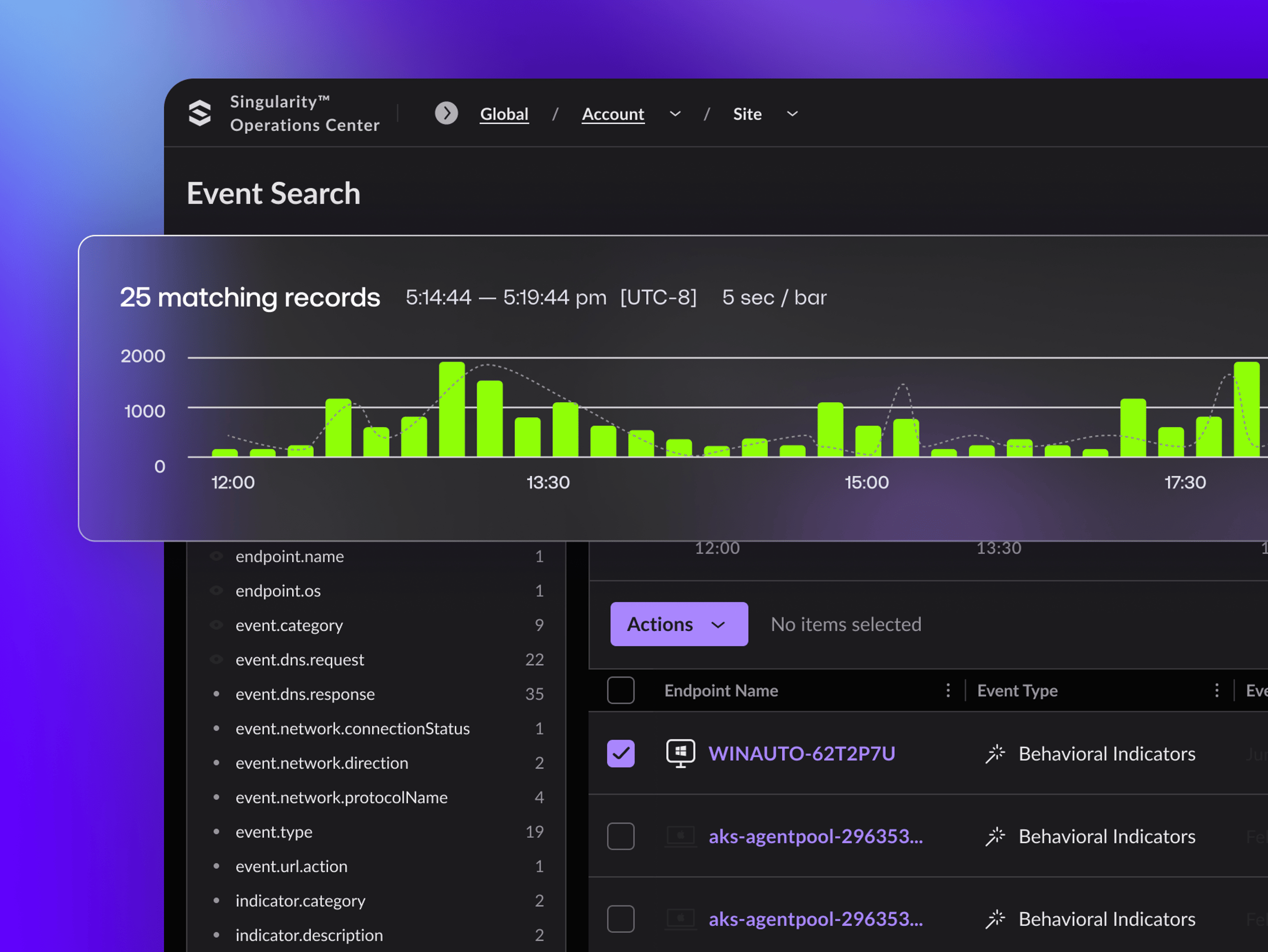Open the second aks-agentpool-296353 endpoint link
The height and width of the screenshot is (952, 1268).
816,919
